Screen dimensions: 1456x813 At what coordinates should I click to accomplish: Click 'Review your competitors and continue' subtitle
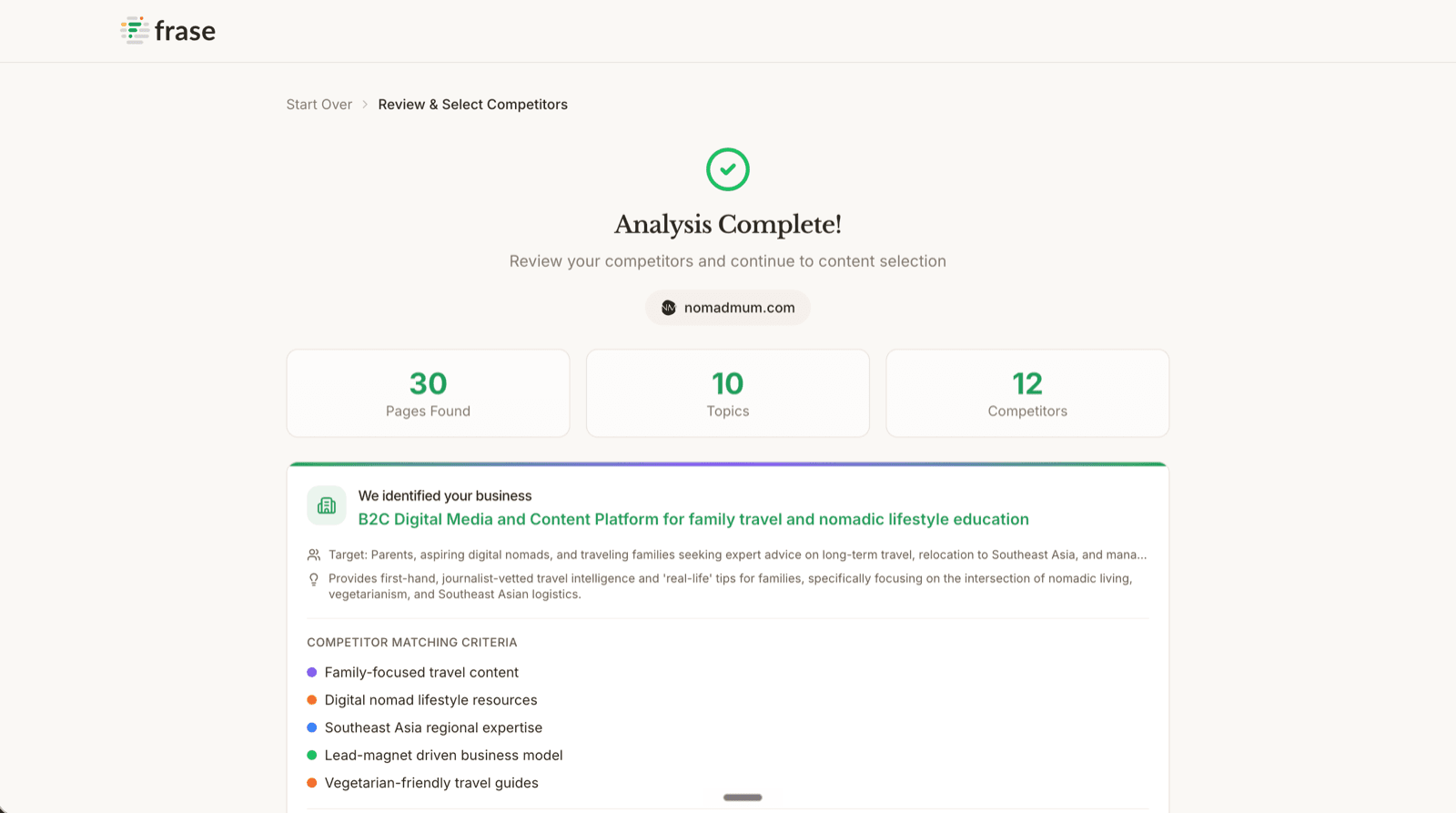click(x=728, y=261)
